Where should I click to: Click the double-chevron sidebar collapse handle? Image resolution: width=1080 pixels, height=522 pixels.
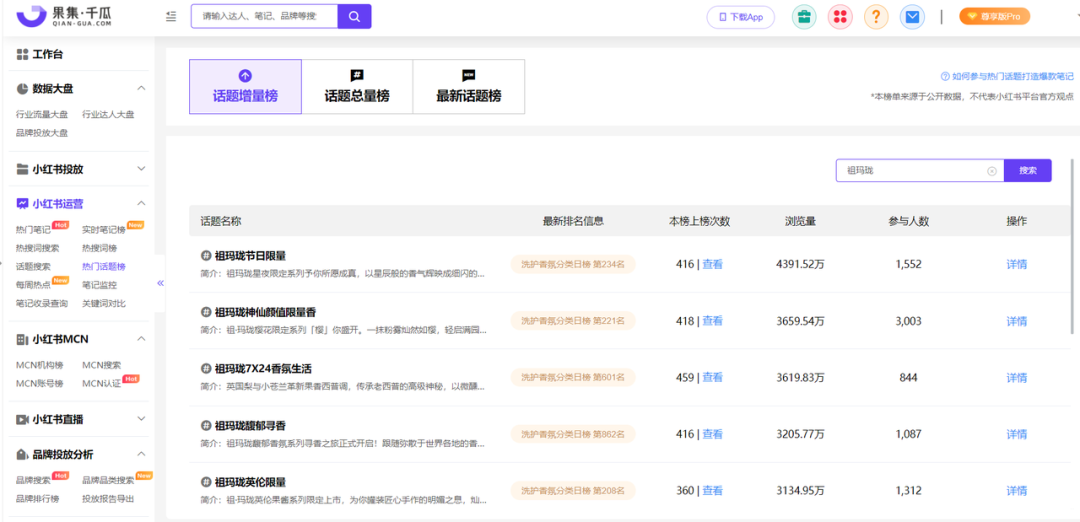[x=160, y=283]
